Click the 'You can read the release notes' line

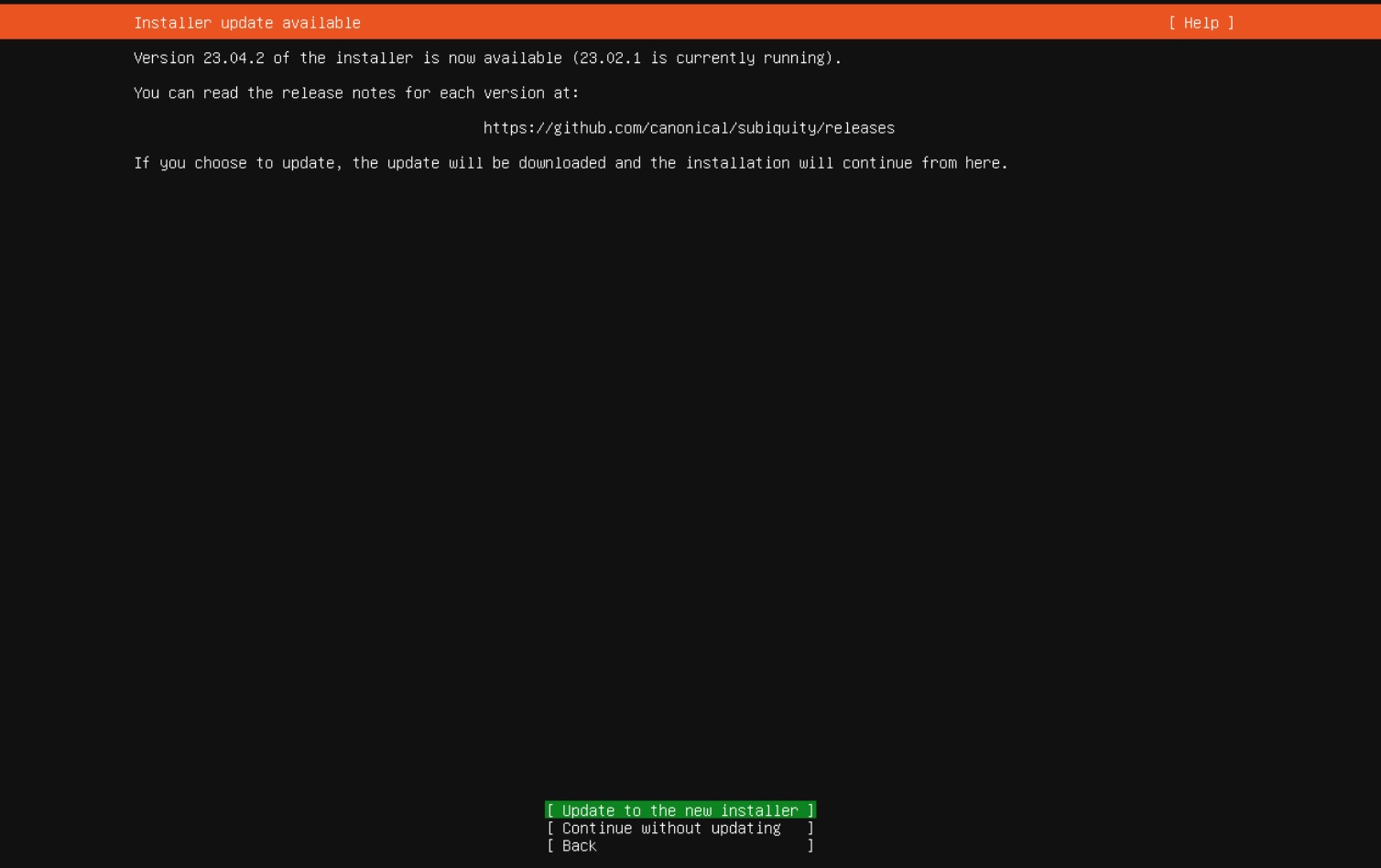pos(356,93)
